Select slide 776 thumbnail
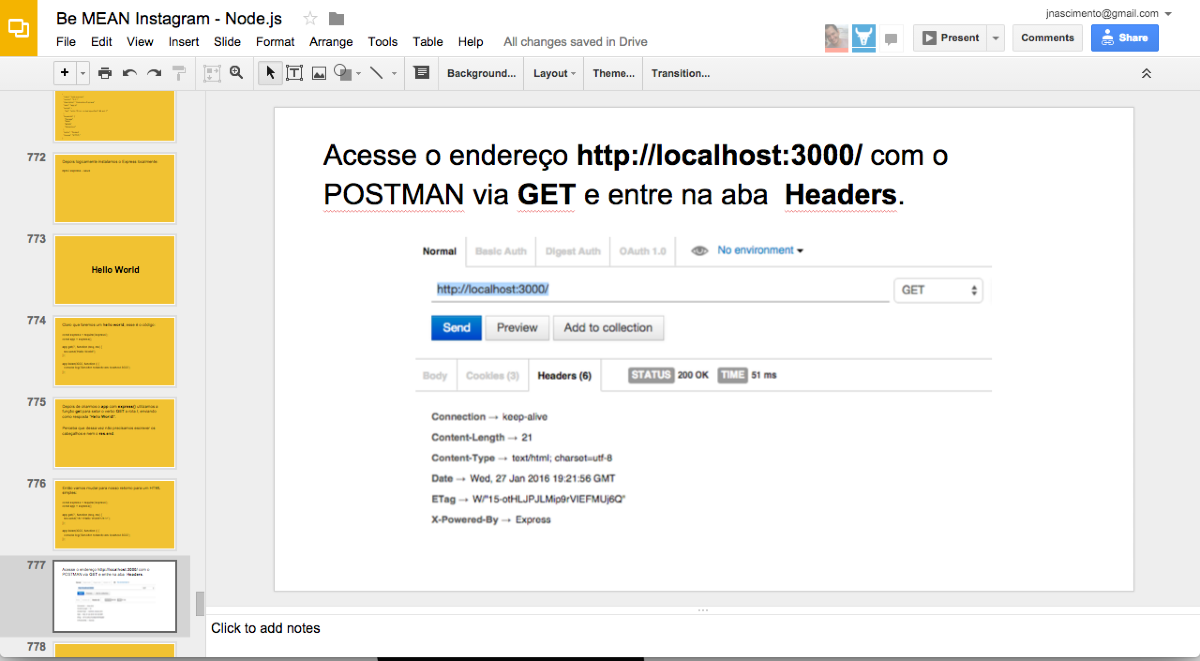This screenshot has width=1200, height=661. coord(115,514)
